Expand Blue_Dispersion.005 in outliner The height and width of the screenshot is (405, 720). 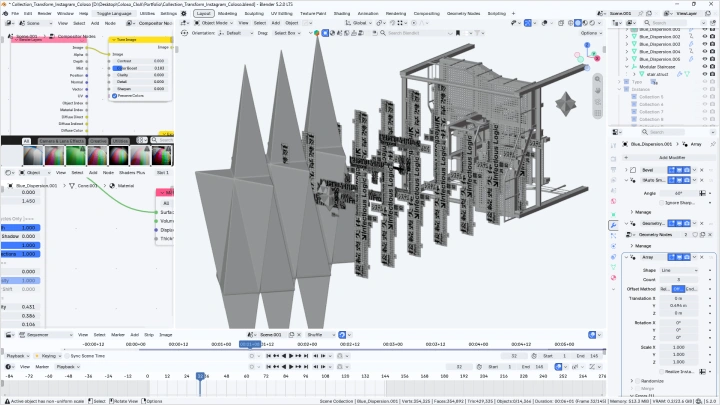[627, 59]
